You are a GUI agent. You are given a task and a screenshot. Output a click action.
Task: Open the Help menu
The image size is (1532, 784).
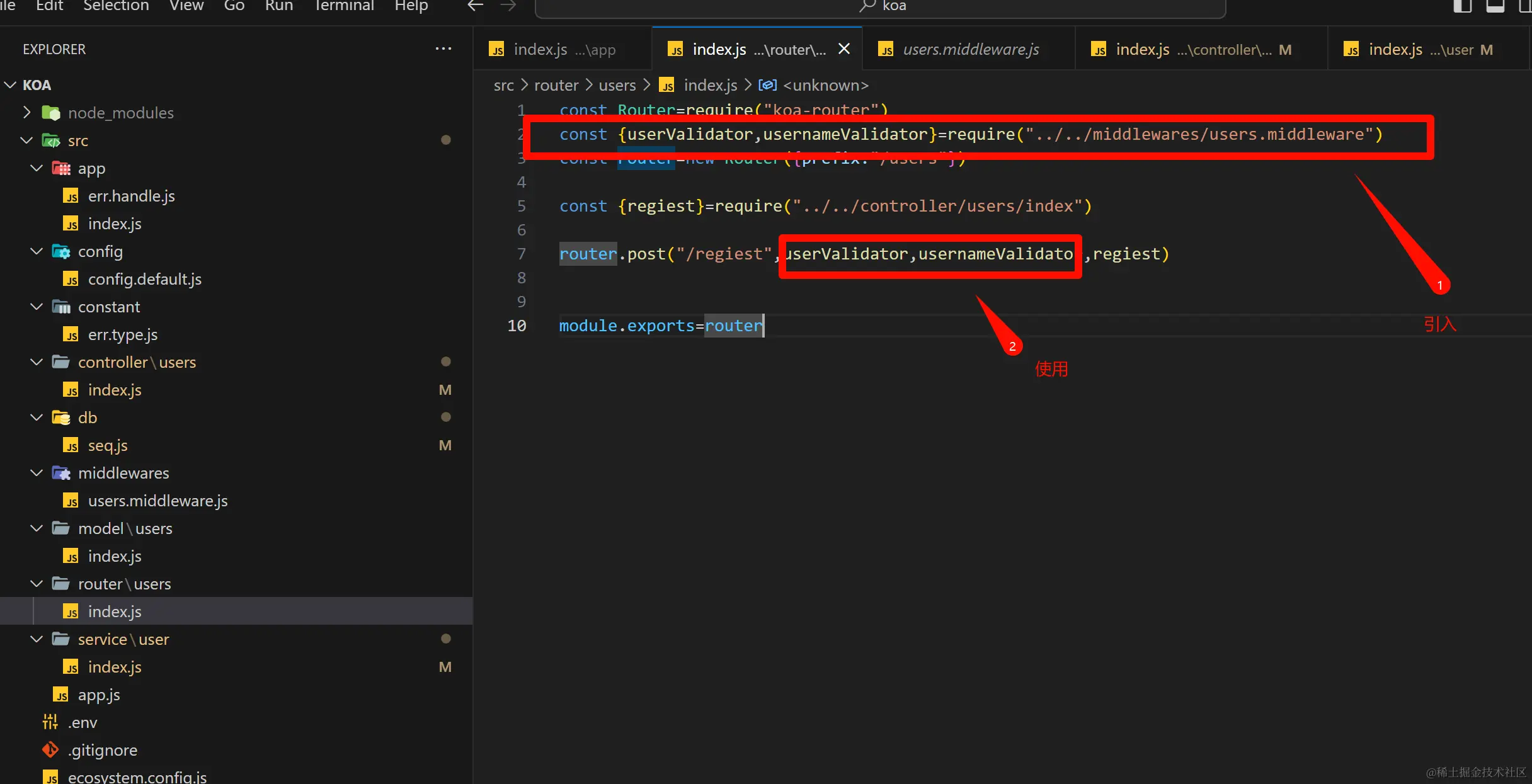(x=411, y=6)
